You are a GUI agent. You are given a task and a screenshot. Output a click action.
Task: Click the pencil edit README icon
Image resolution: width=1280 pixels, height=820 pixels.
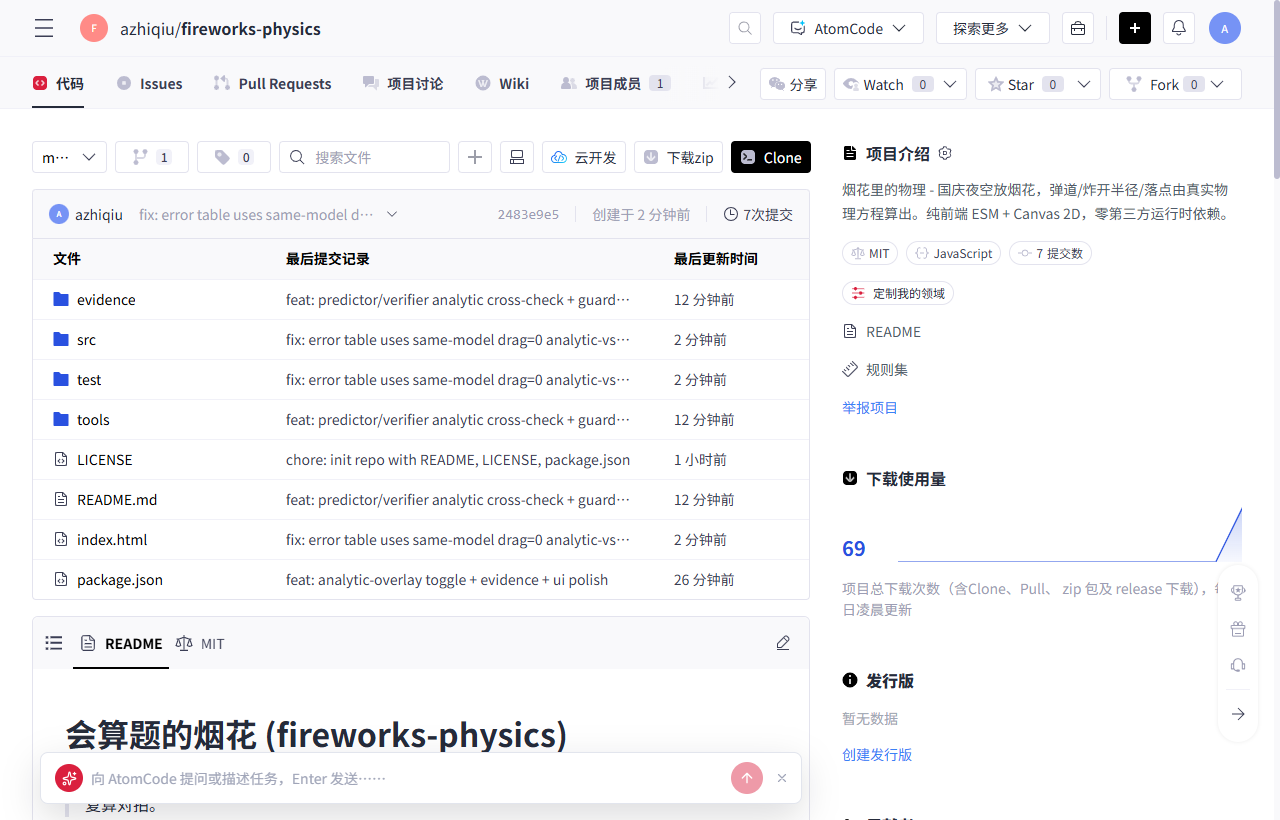click(783, 643)
